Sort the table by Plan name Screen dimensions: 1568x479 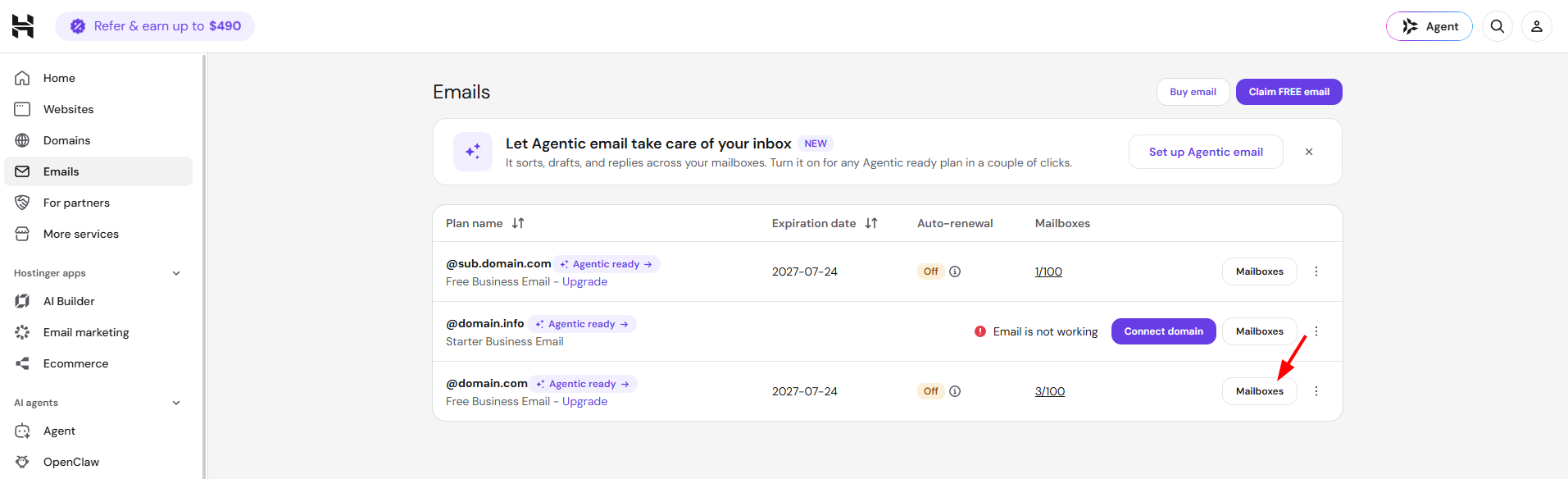[518, 223]
